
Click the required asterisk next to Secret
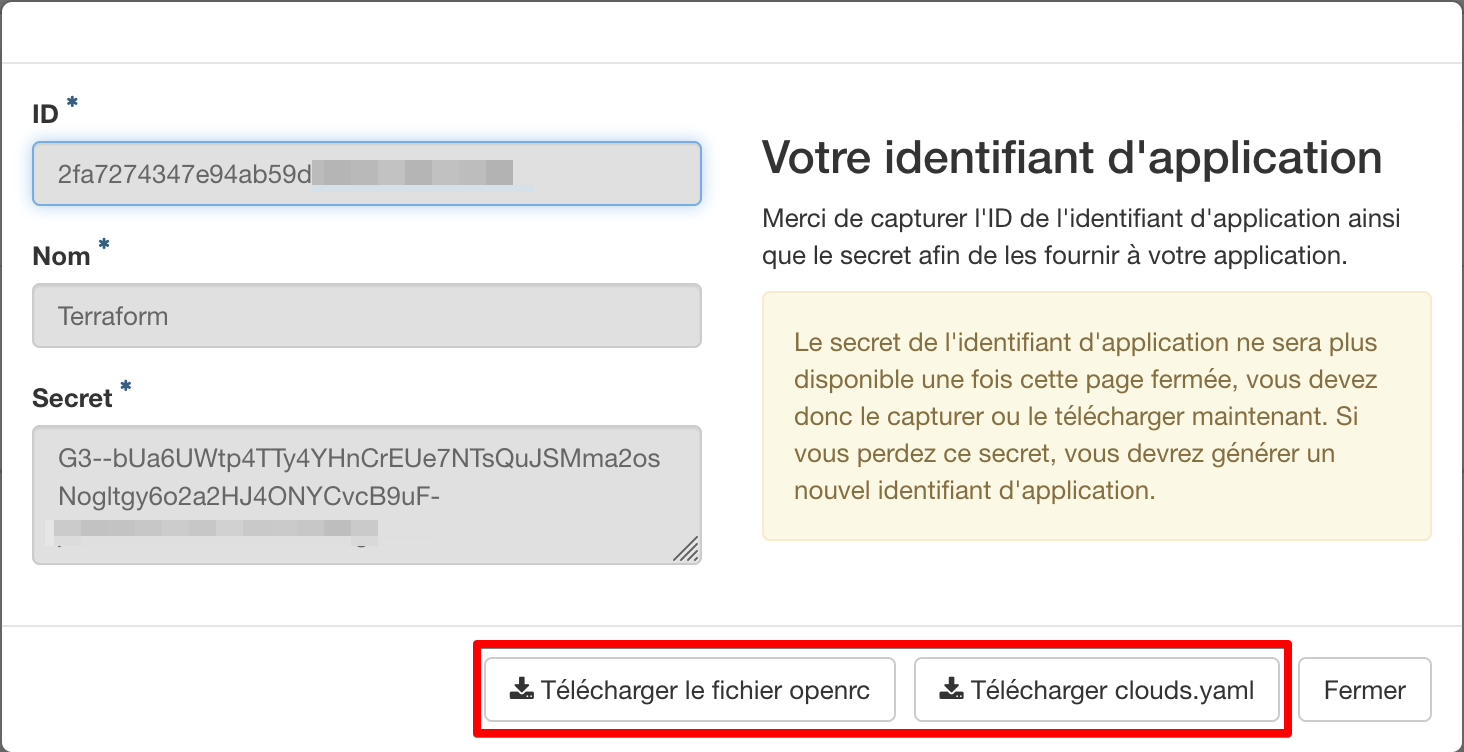126,388
